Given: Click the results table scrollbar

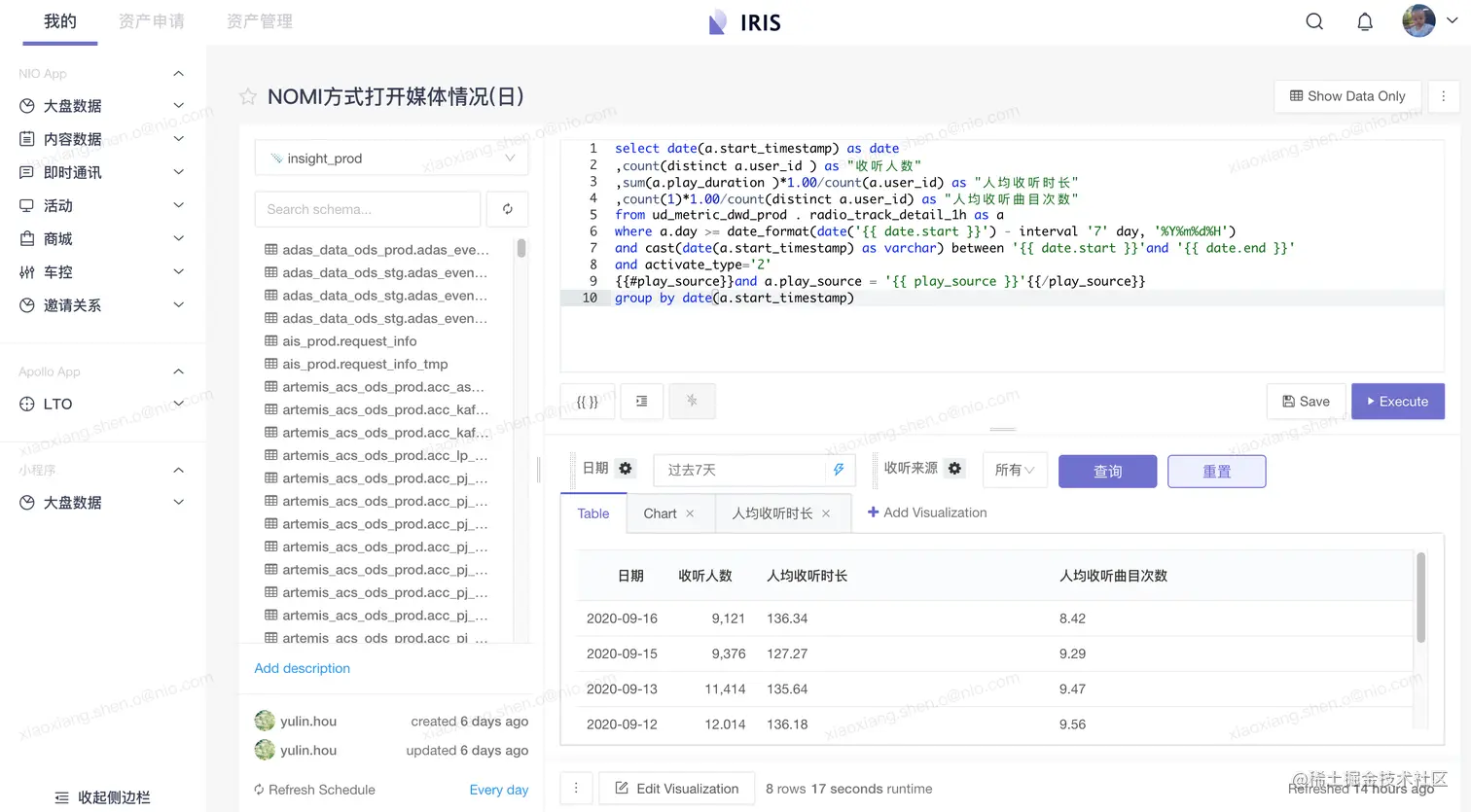Looking at the screenshot, I should [1421, 597].
